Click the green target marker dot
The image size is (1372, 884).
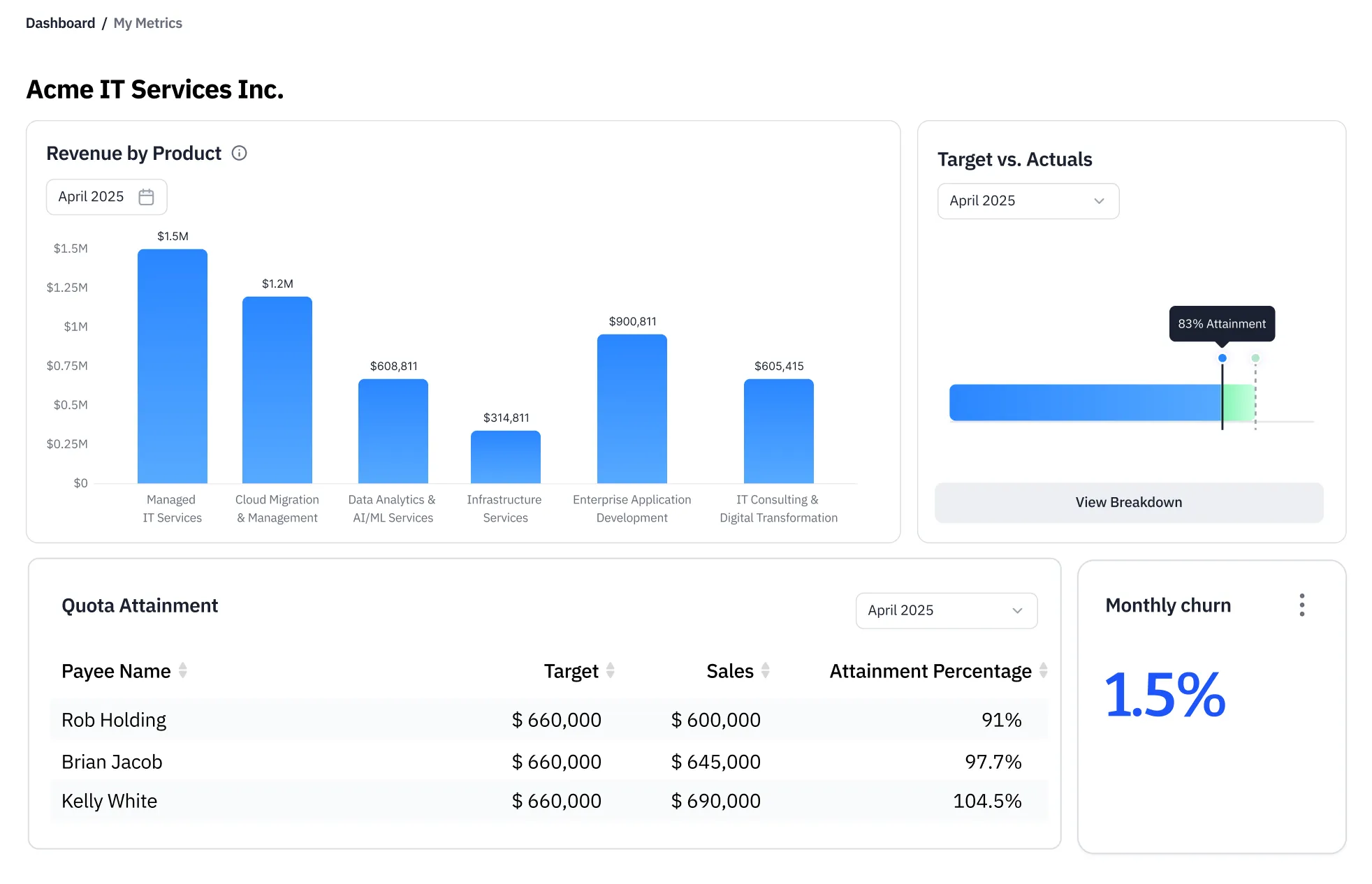click(1255, 358)
